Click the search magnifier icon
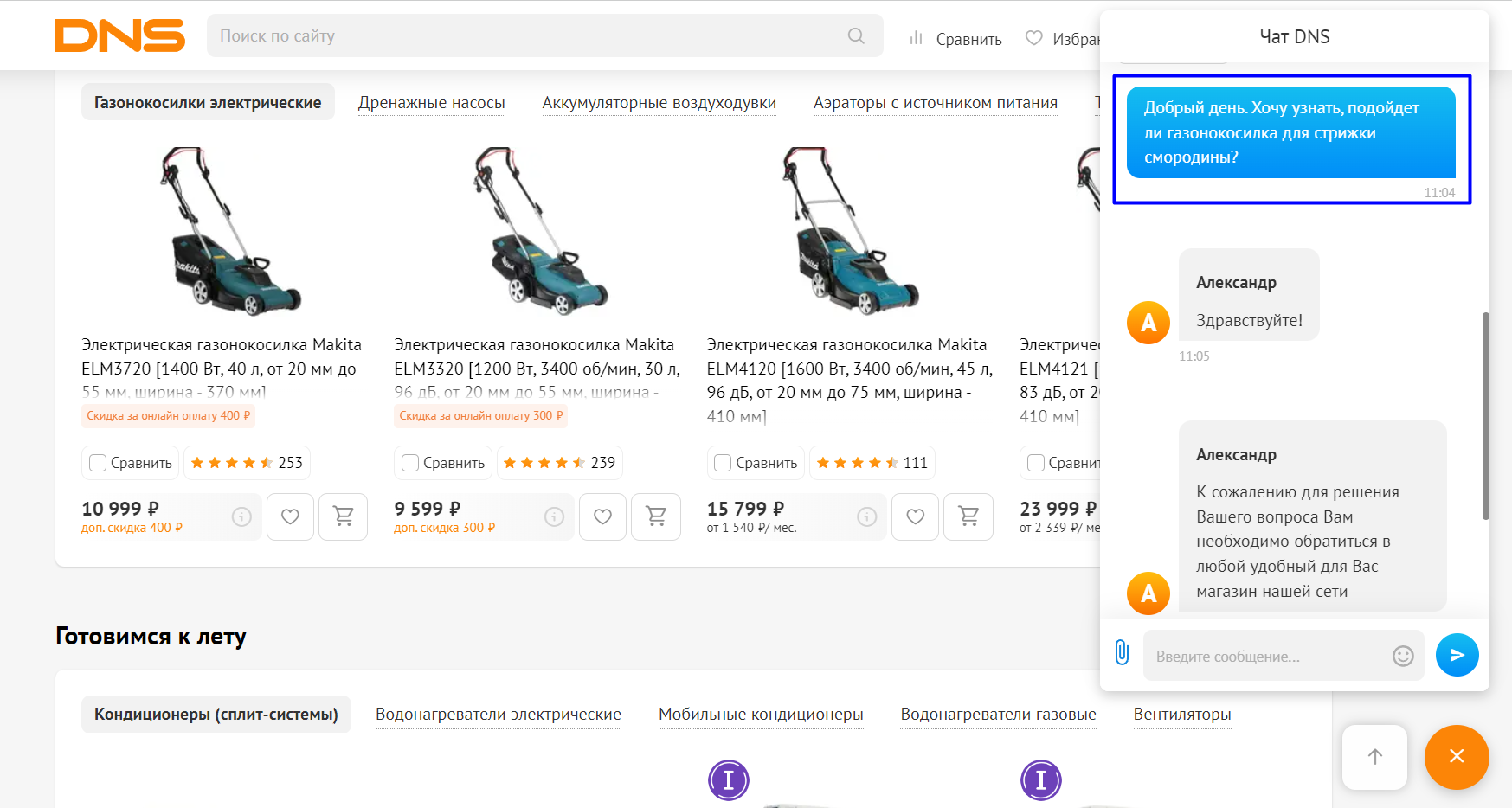Screen dimensions: 1512x808 tap(856, 35)
